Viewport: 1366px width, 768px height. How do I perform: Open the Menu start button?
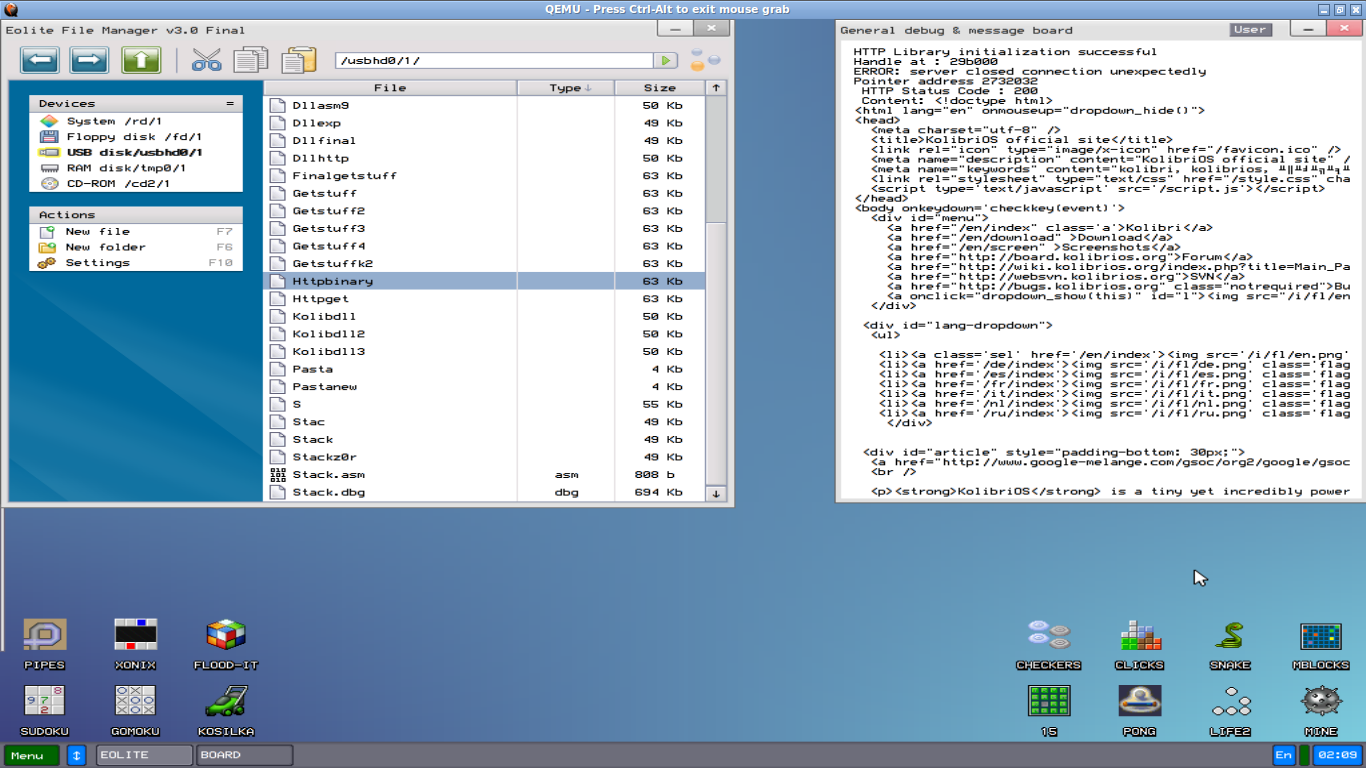31,755
